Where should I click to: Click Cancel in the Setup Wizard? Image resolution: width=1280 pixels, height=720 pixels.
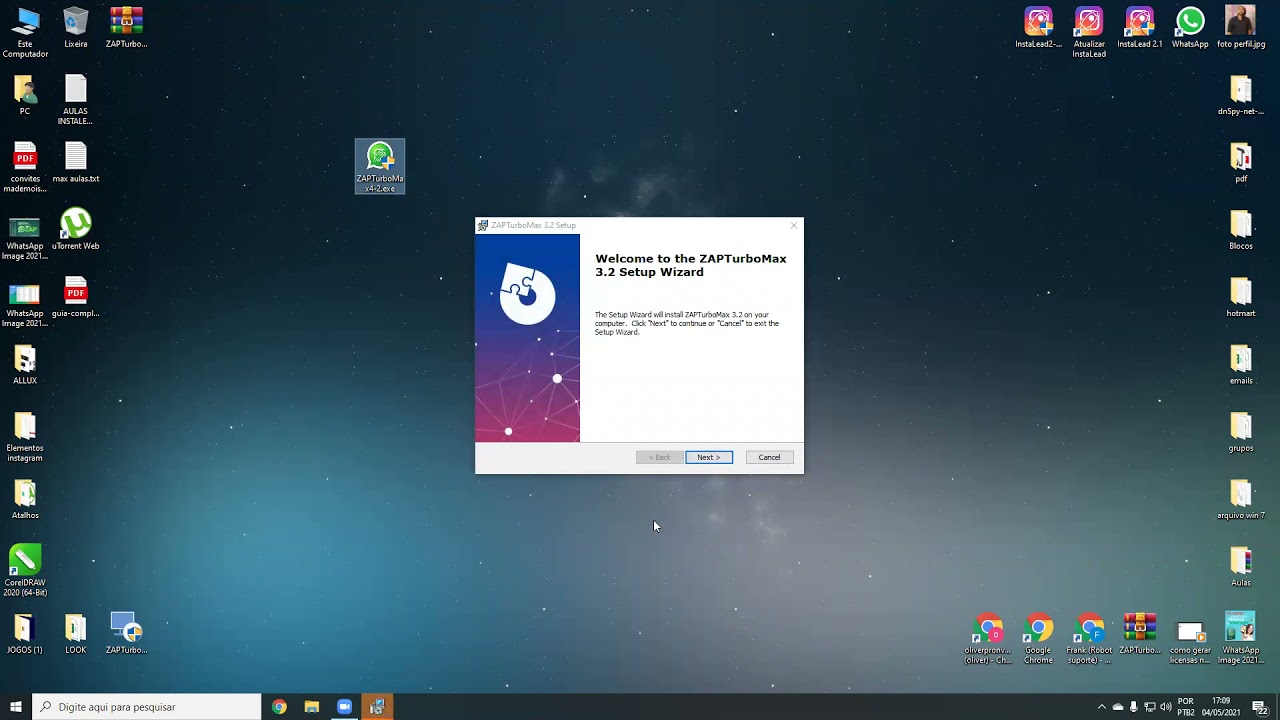pyautogui.click(x=769, y=457)
